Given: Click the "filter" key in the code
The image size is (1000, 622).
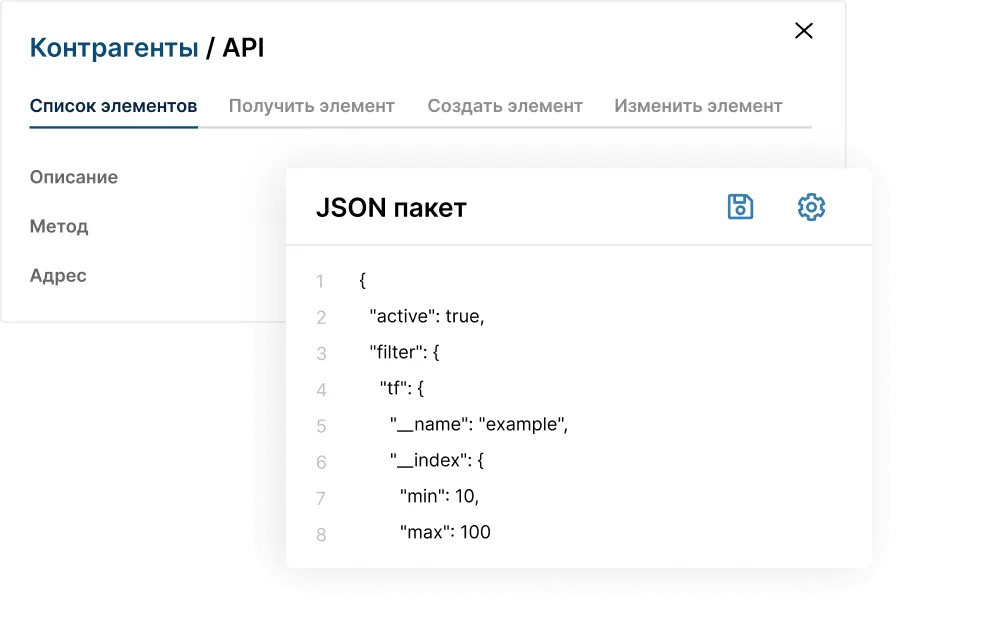Looking at the screenshot, I should [398, 352].
